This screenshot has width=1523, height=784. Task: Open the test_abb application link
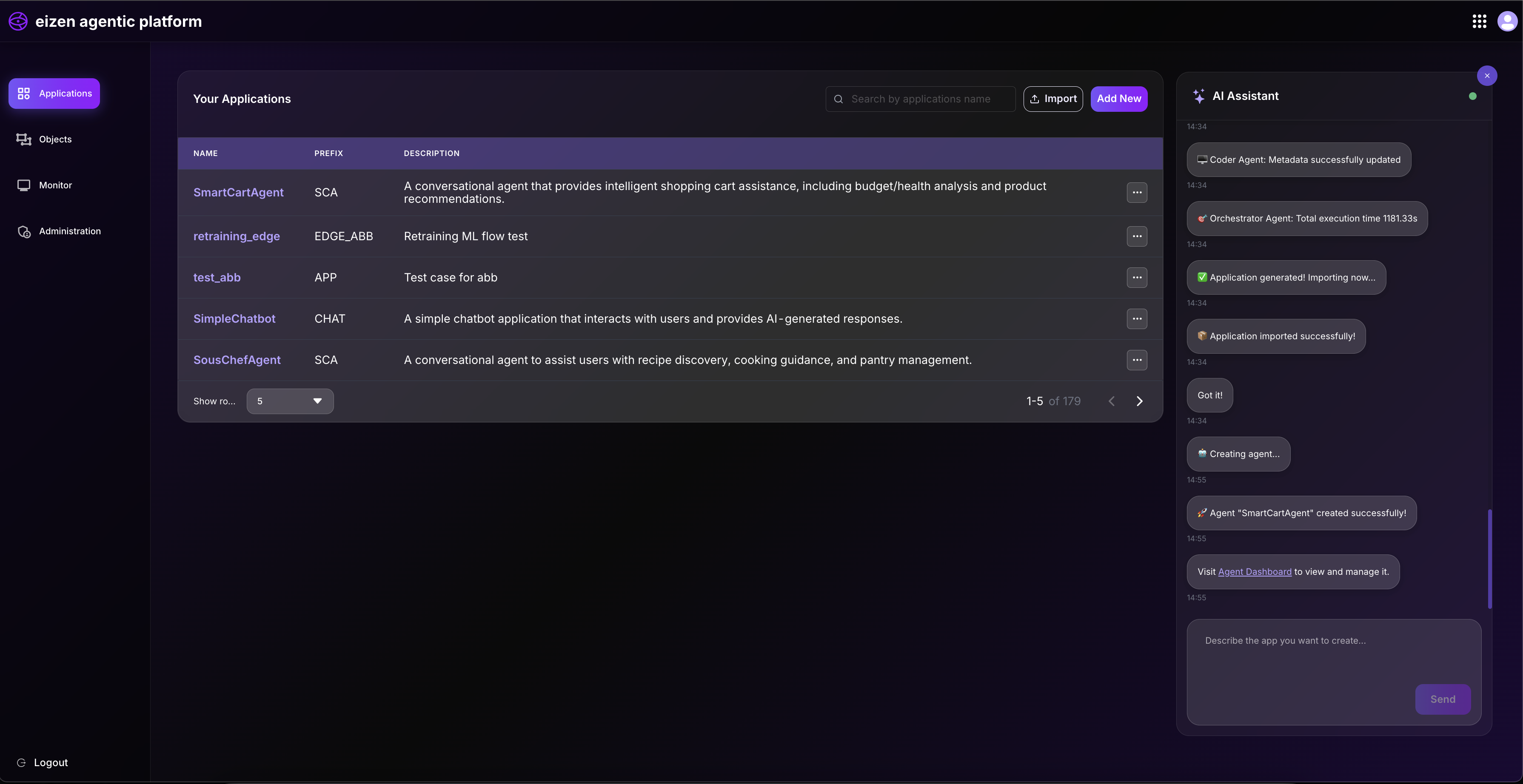pos(217,278)
